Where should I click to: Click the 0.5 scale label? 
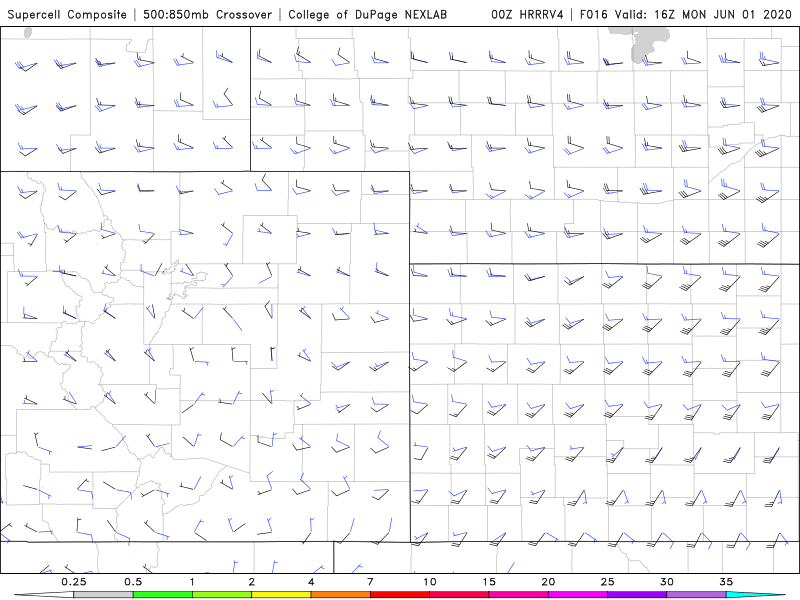point(133,582)
